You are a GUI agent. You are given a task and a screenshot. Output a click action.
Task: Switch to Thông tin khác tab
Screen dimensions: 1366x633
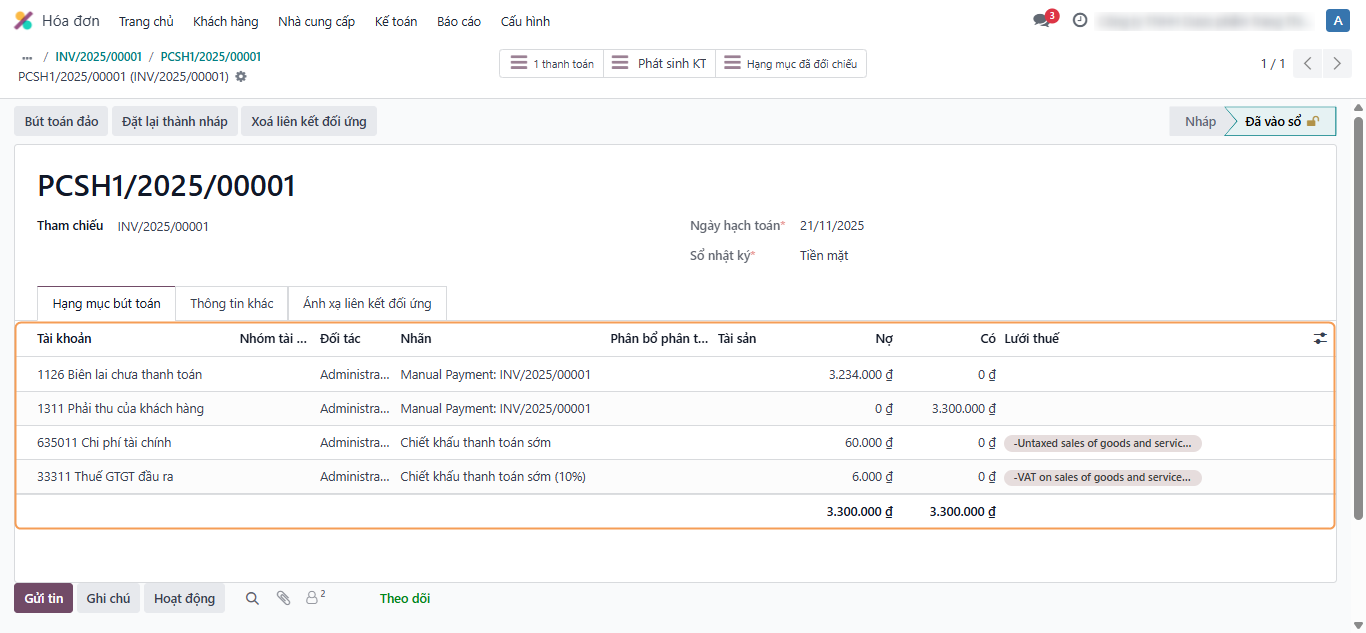click(x=232, y=303)
